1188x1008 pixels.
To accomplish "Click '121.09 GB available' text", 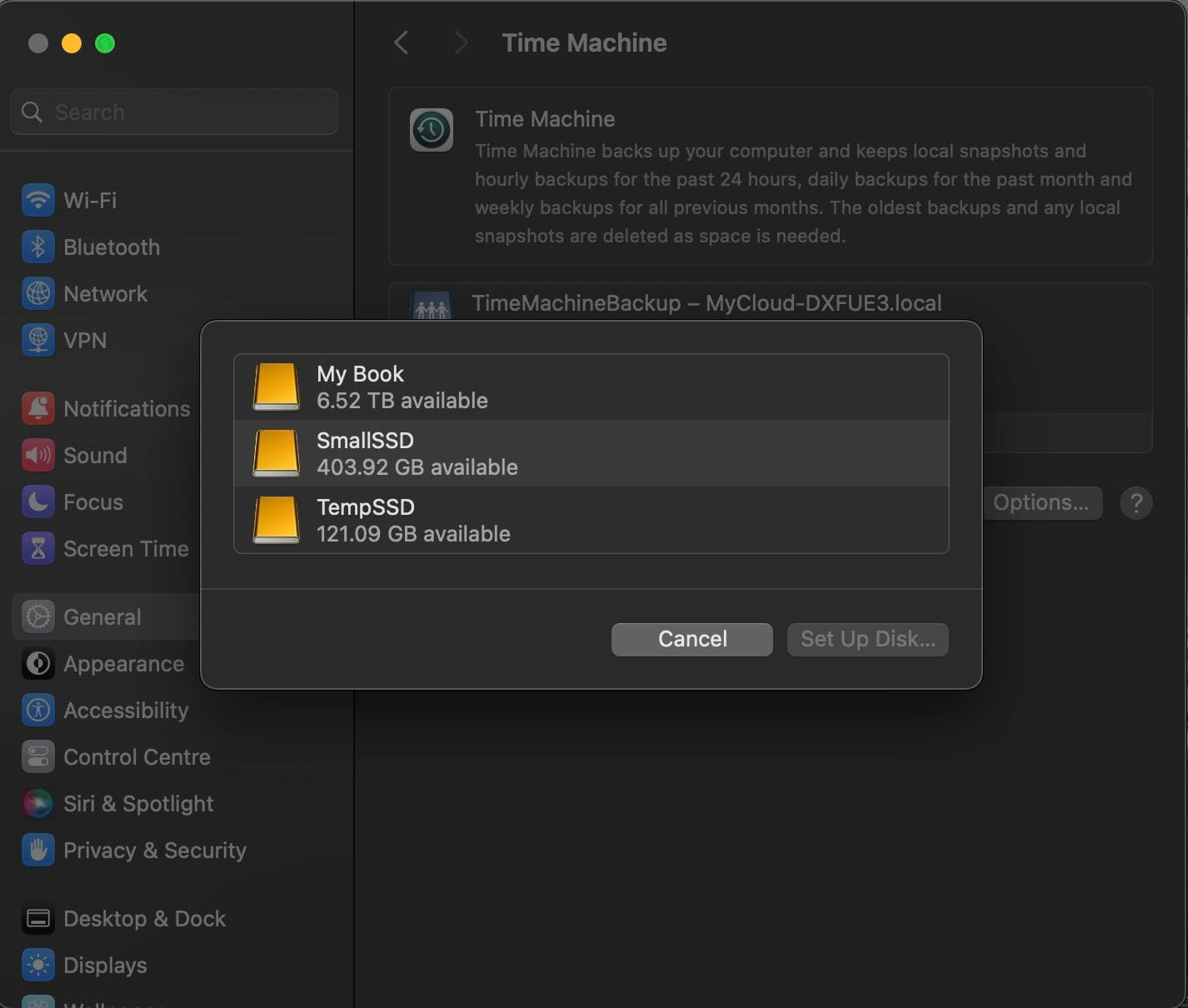I will (x=413, y=534).
